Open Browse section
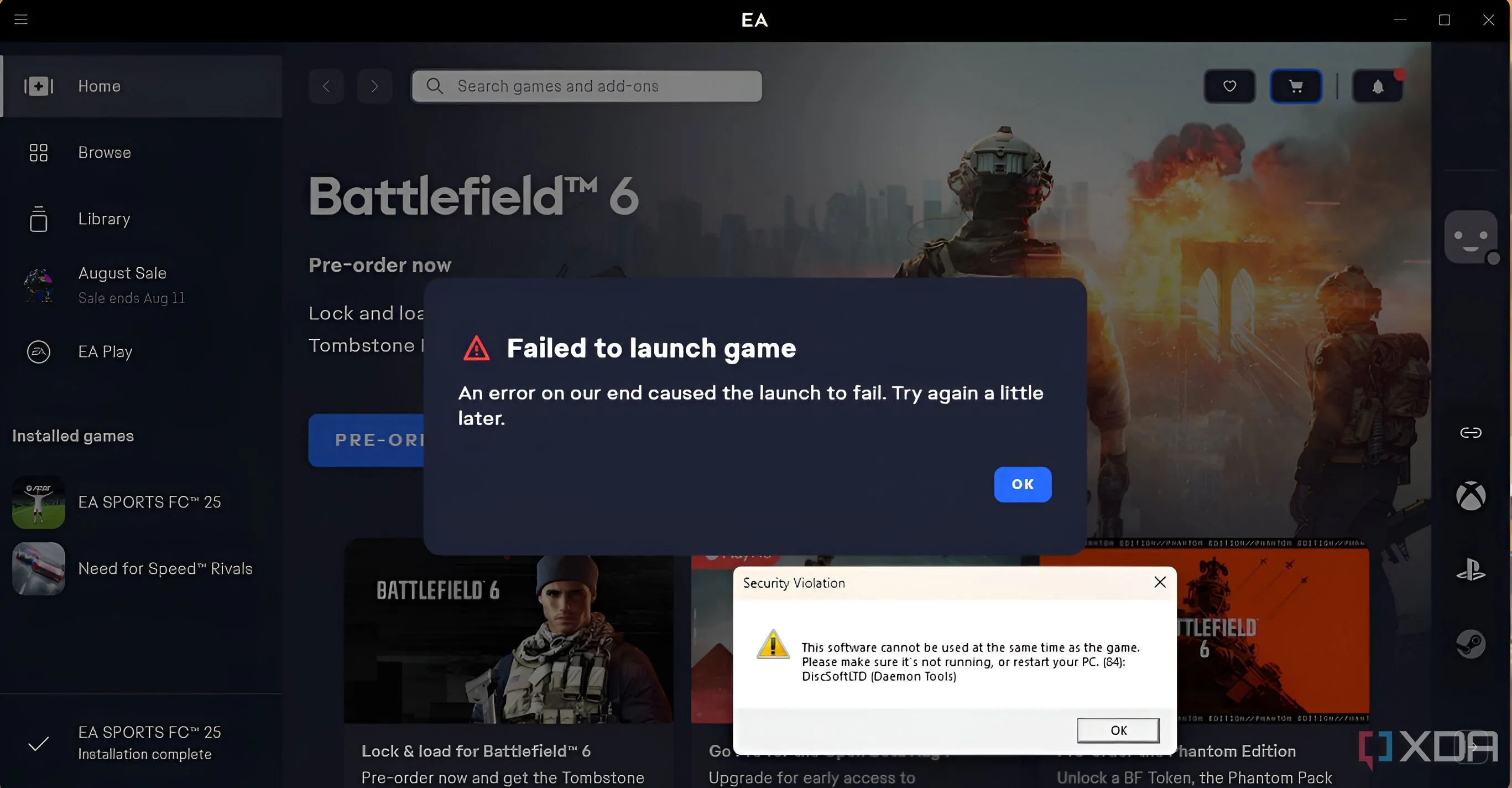 click(x=142, y=153)
